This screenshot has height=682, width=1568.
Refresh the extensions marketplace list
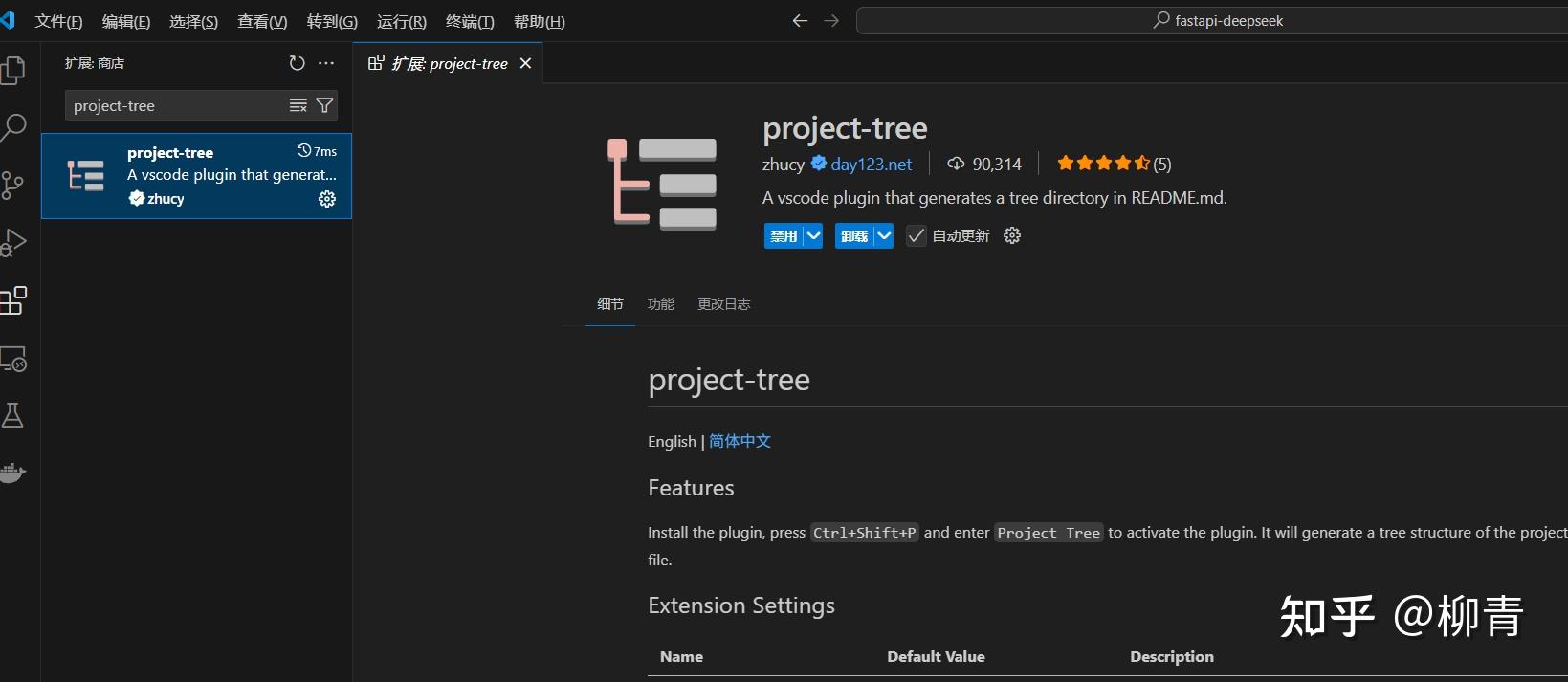pyautogui.click(x=298, y=63)
